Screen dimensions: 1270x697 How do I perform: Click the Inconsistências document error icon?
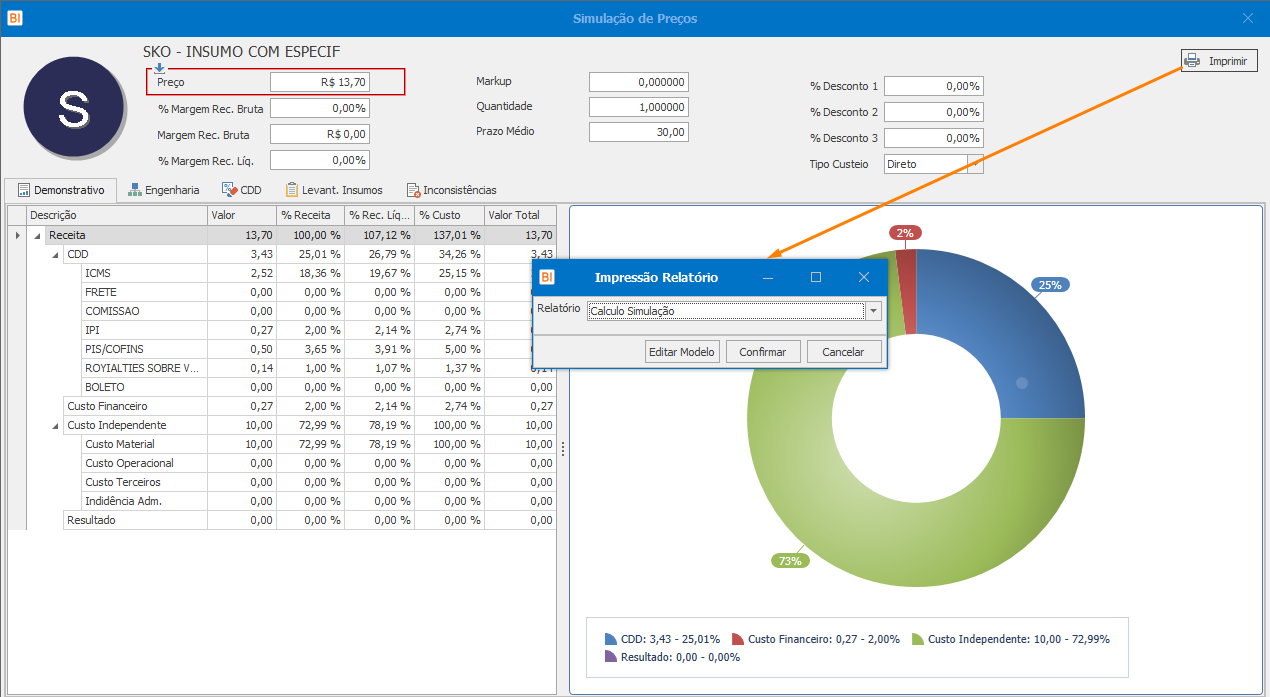413,190
